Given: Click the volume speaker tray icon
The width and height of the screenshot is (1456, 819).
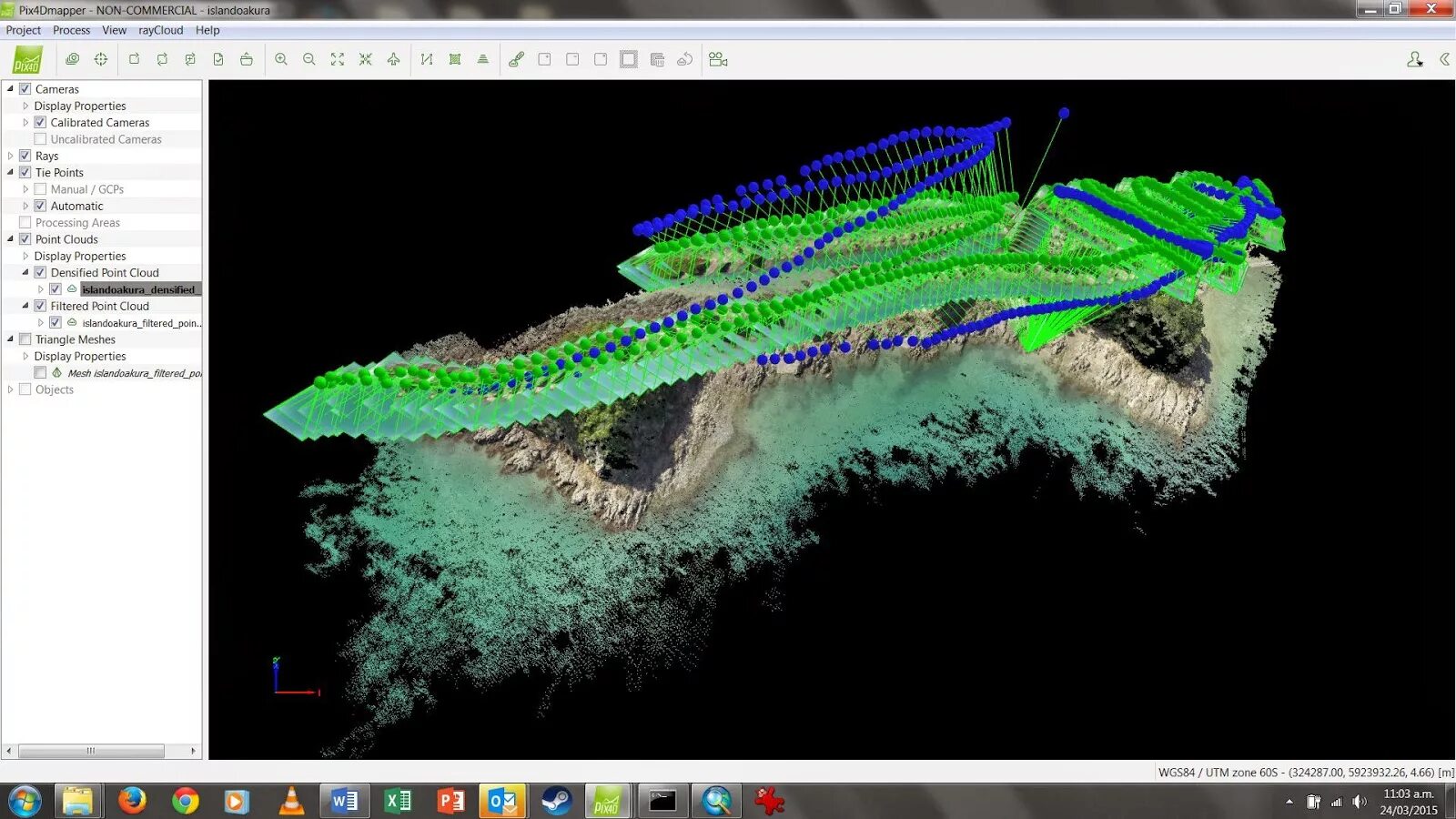Looking at the screenshot, I should [x=1360, y=802].
